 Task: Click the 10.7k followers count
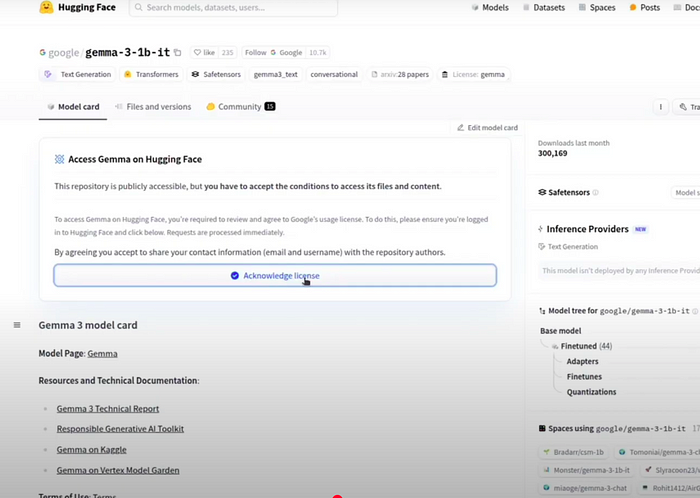pos(318,53)
